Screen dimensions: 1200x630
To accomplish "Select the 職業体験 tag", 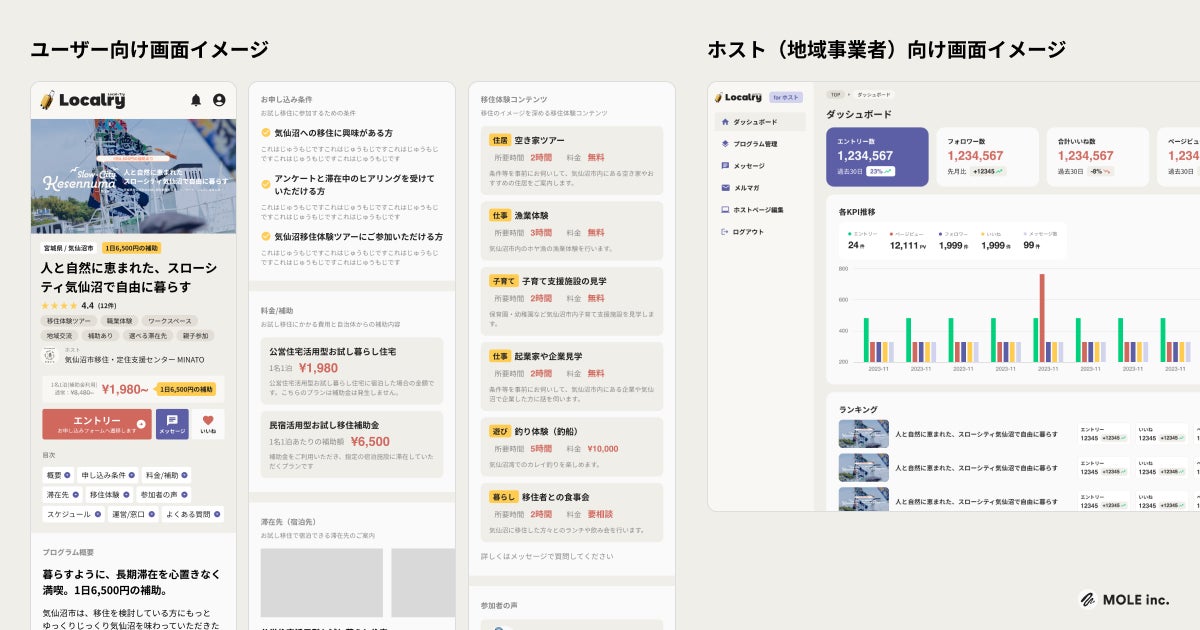I will 118,321.
